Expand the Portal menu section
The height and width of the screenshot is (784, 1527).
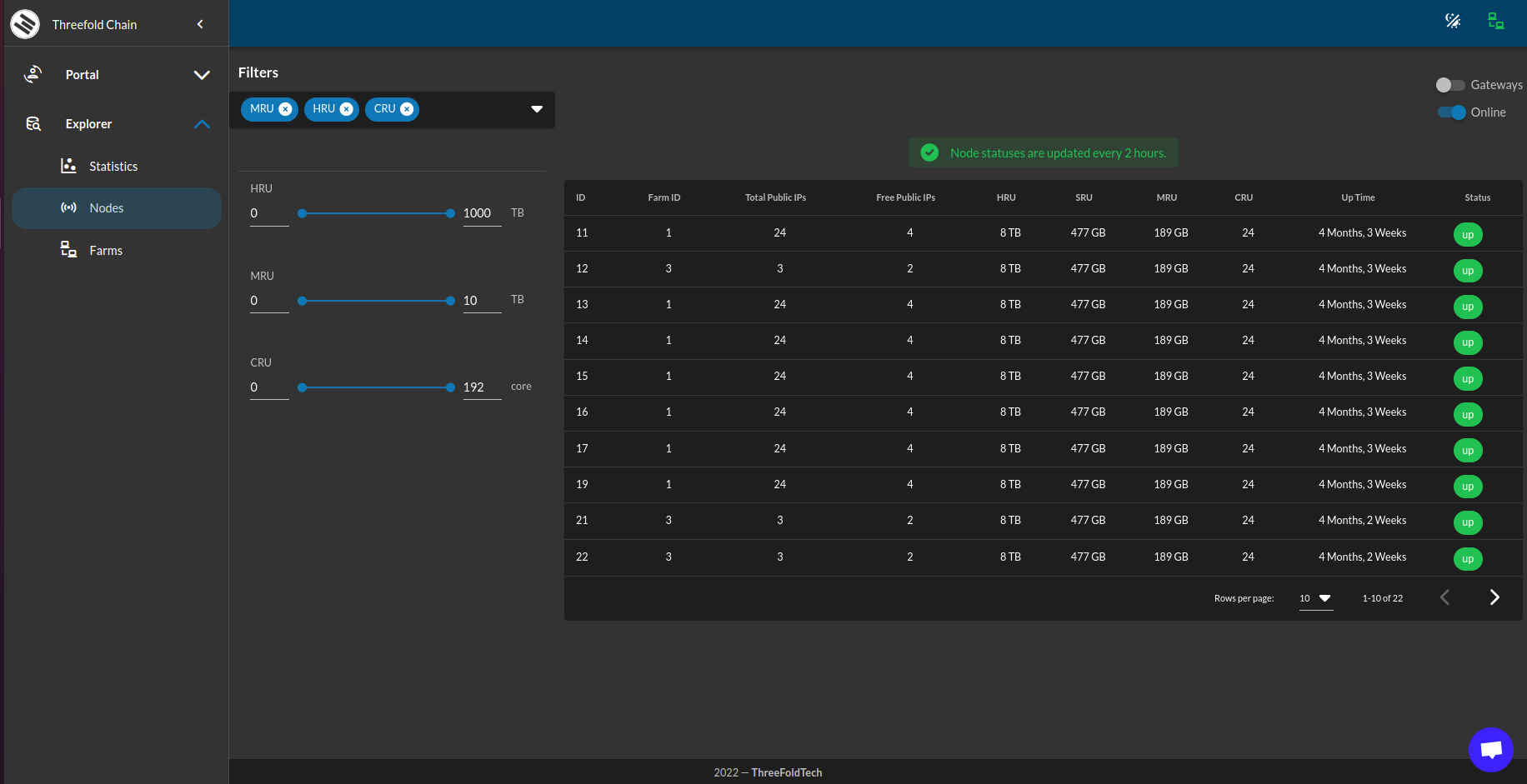pos(201,75)
